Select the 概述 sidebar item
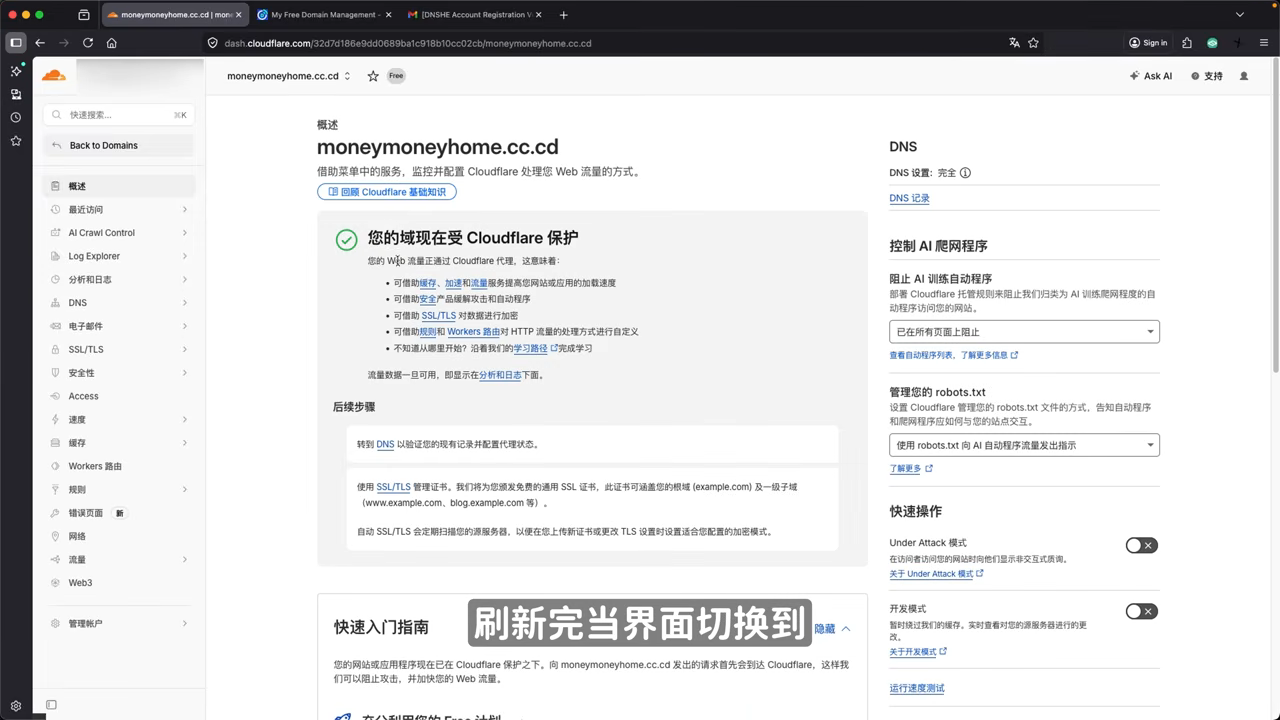This screenshot has height=720, width=1280. point(119,186)
